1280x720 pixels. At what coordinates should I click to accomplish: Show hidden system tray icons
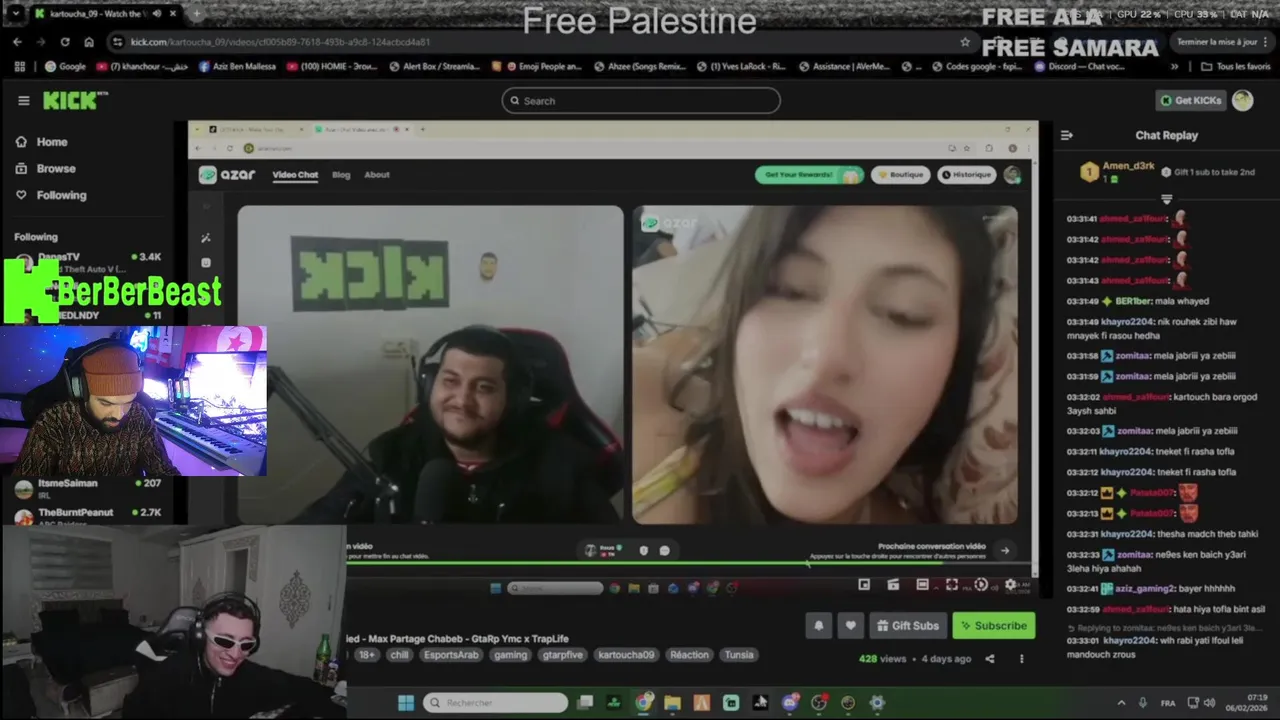click(1121, 703)
